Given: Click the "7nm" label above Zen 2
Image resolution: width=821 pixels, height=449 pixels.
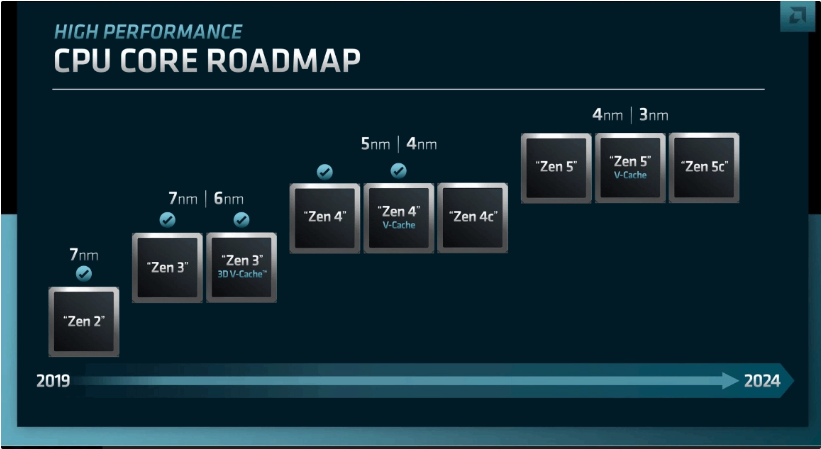Looking at the screenshot, I should [x=84, y=255].
